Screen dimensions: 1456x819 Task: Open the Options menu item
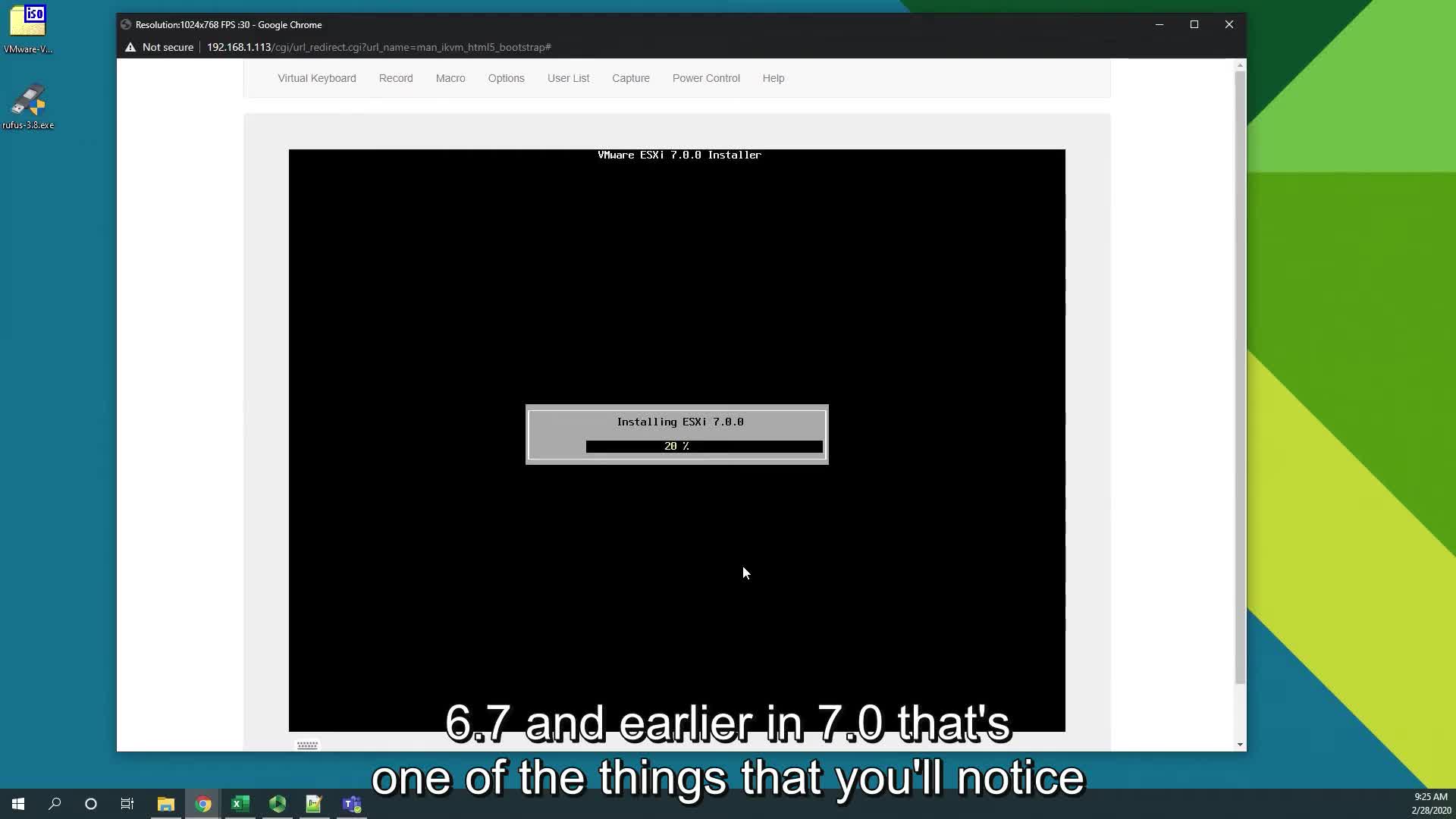tap(507, 78)
